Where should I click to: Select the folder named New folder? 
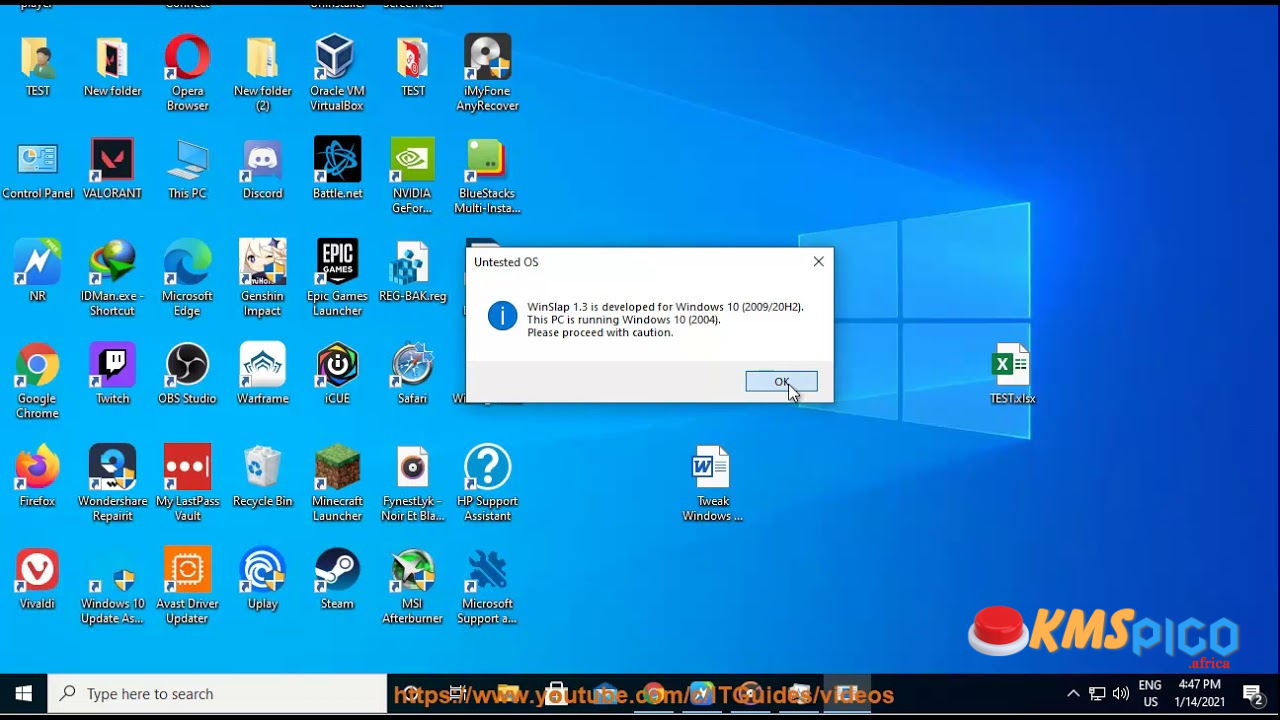112,67
